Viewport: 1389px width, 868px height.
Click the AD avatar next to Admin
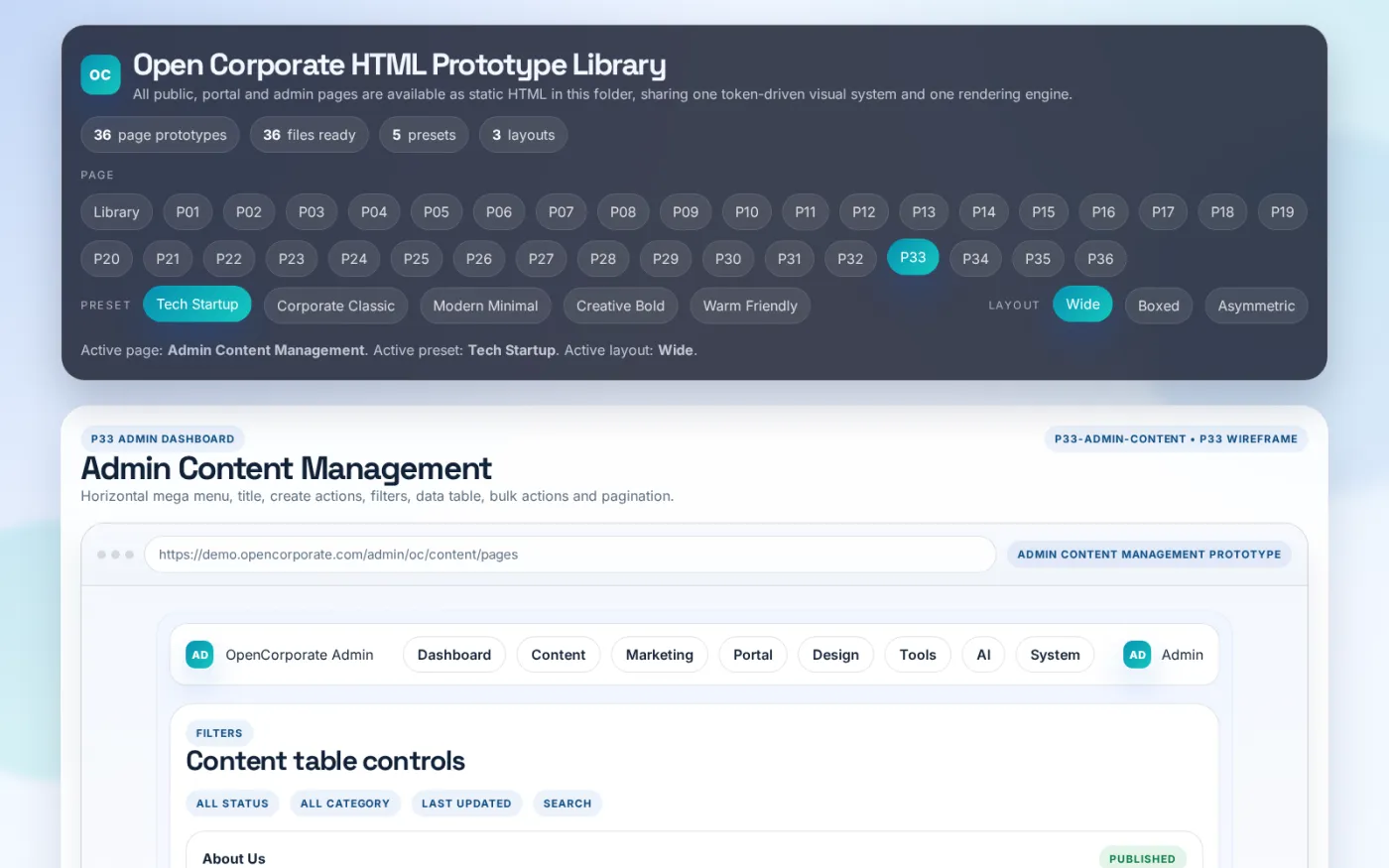tap(1137, 655)
